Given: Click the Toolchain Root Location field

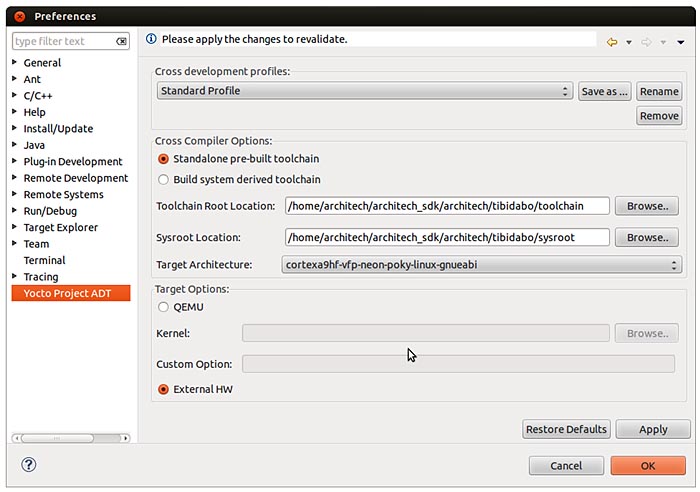Looking at the screenshot, I should tap(447, 206).
